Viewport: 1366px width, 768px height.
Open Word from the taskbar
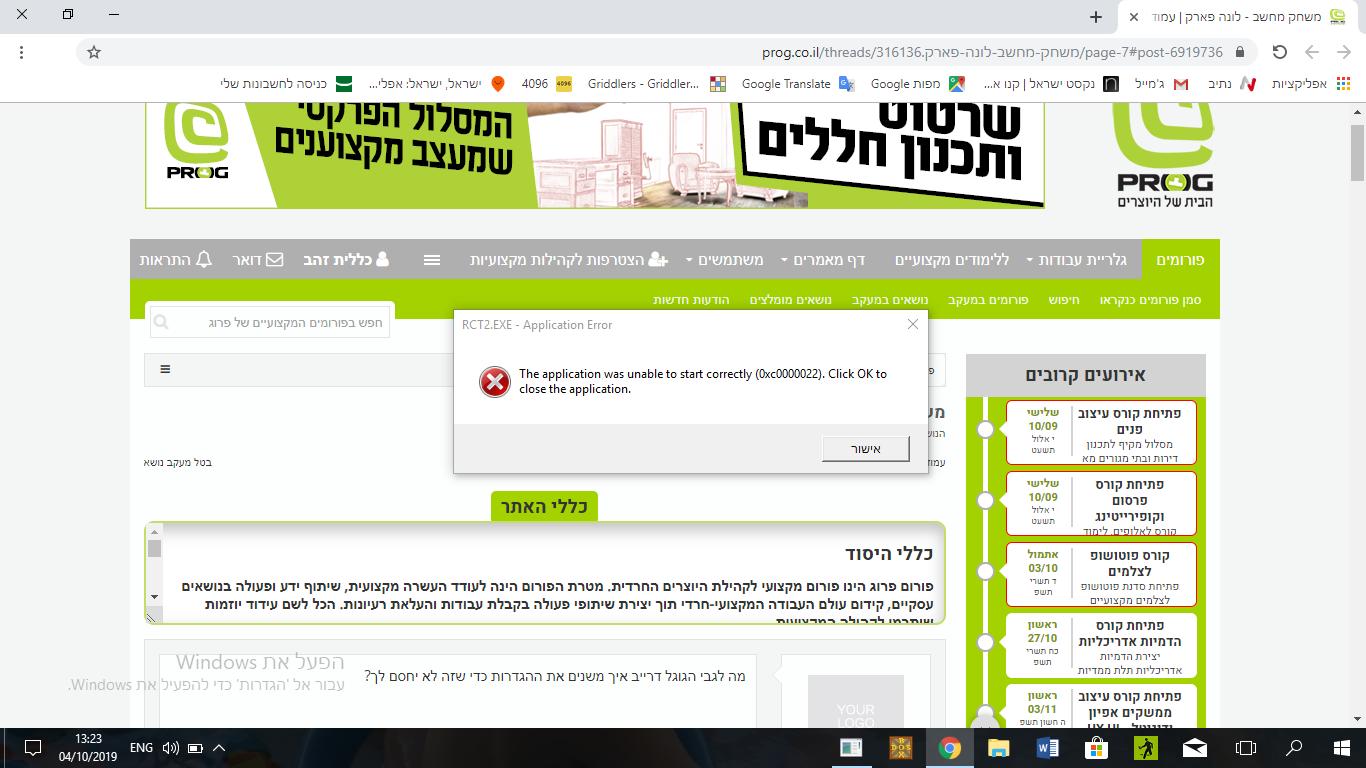coord(1048,748)
